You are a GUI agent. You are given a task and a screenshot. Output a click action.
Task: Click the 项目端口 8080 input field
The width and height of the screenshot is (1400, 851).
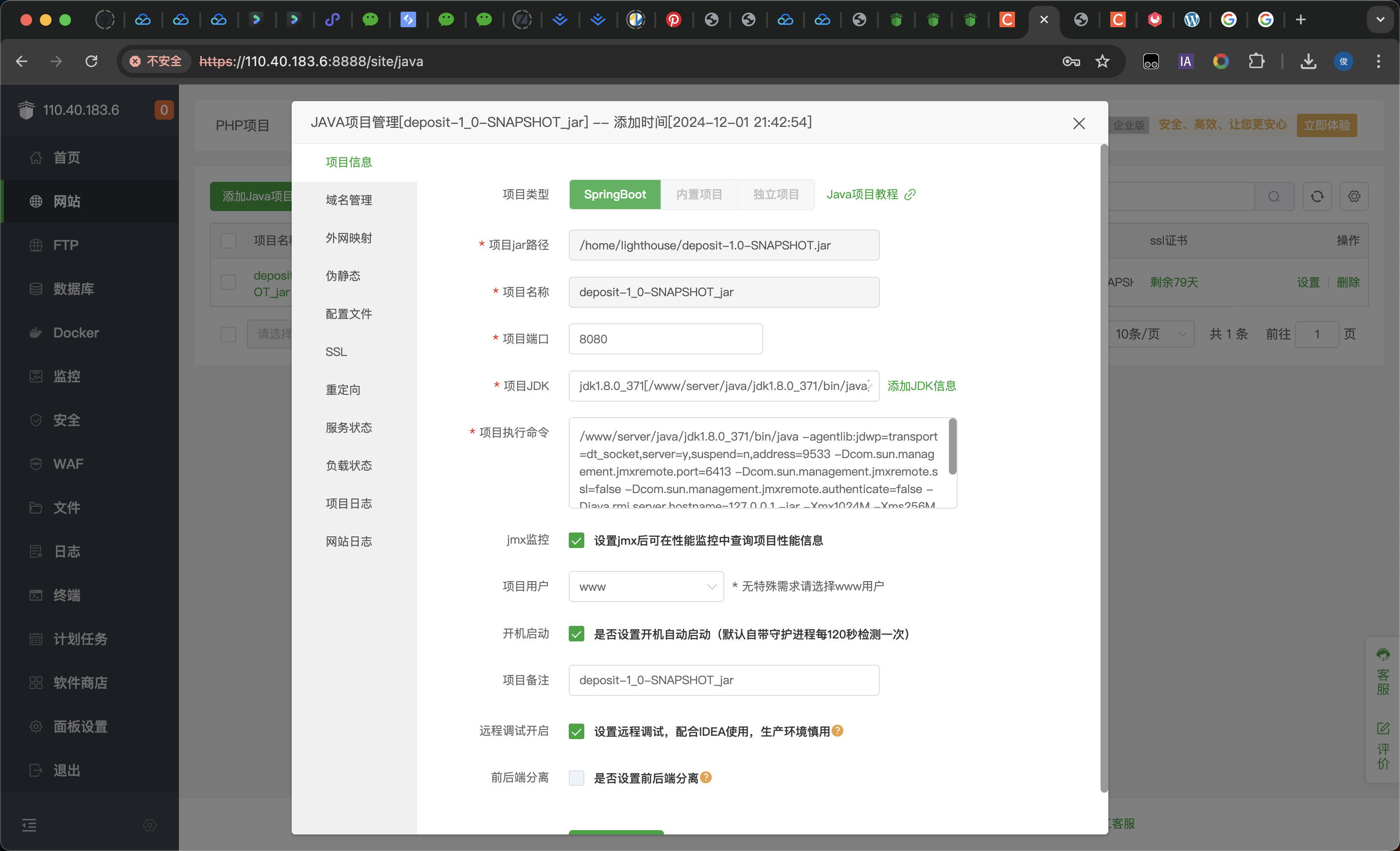[665, 339]
